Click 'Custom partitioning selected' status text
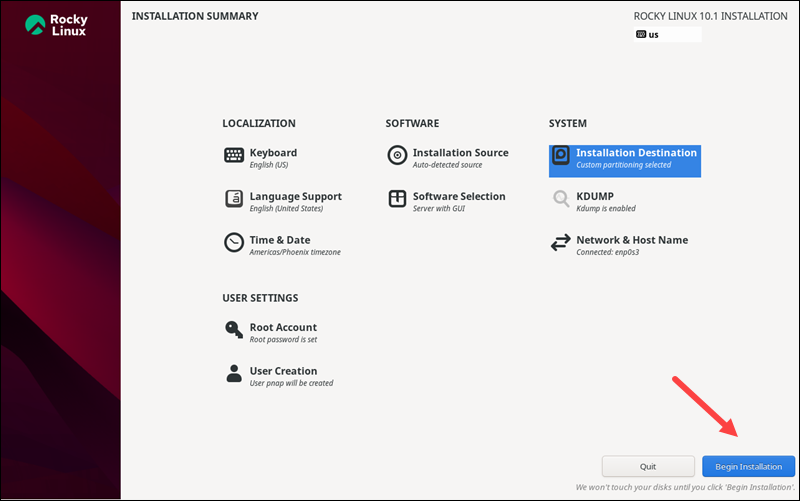The image size is (800, 501). click(623, 165)
